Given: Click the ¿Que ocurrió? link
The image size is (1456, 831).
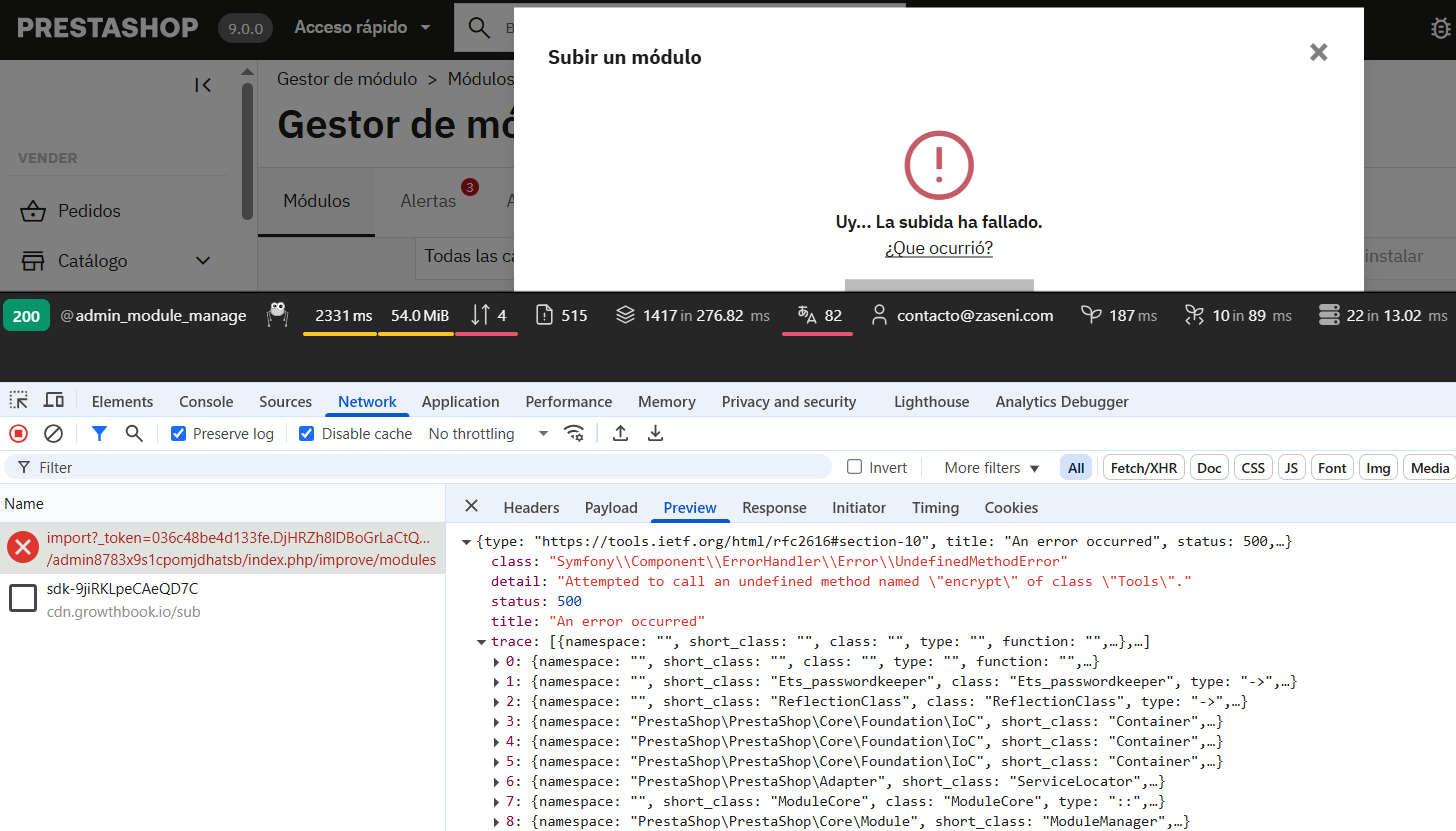Looking at the screenshot, I should point(938,248).
